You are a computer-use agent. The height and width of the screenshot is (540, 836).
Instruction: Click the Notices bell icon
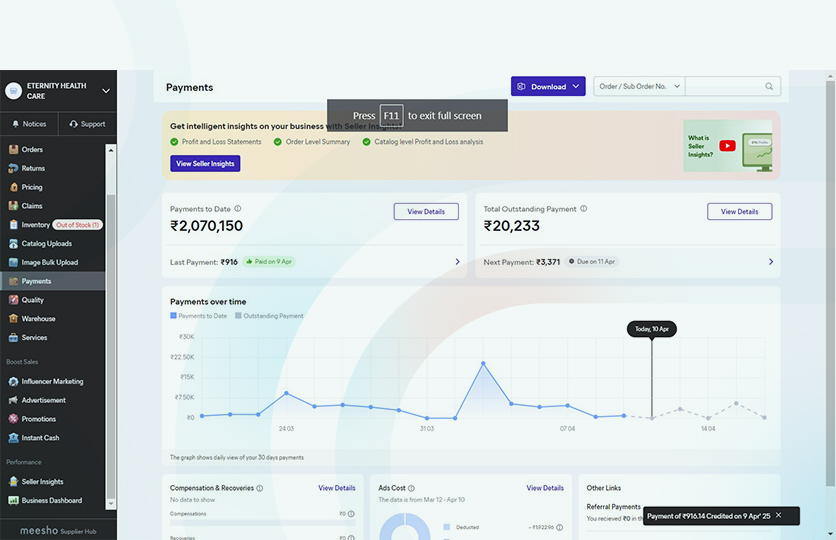(15, 124)
